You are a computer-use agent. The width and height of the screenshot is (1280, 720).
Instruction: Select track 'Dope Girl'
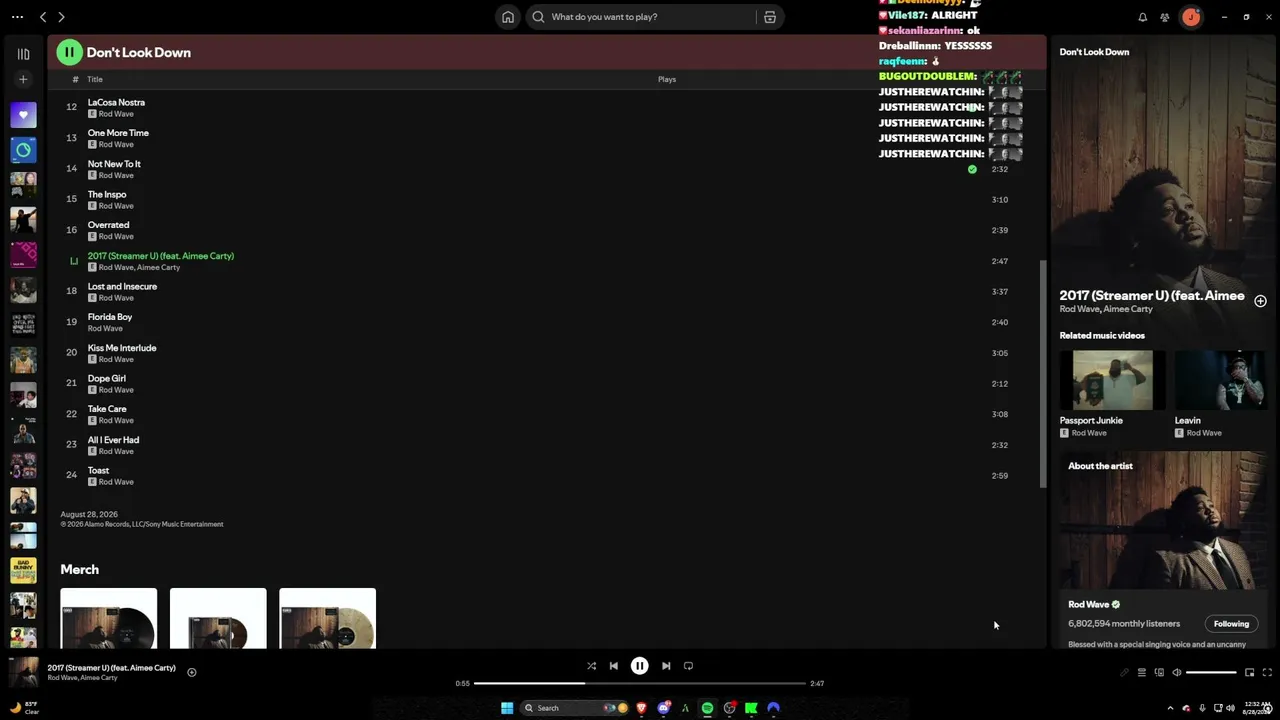click(x=107, y=379)
